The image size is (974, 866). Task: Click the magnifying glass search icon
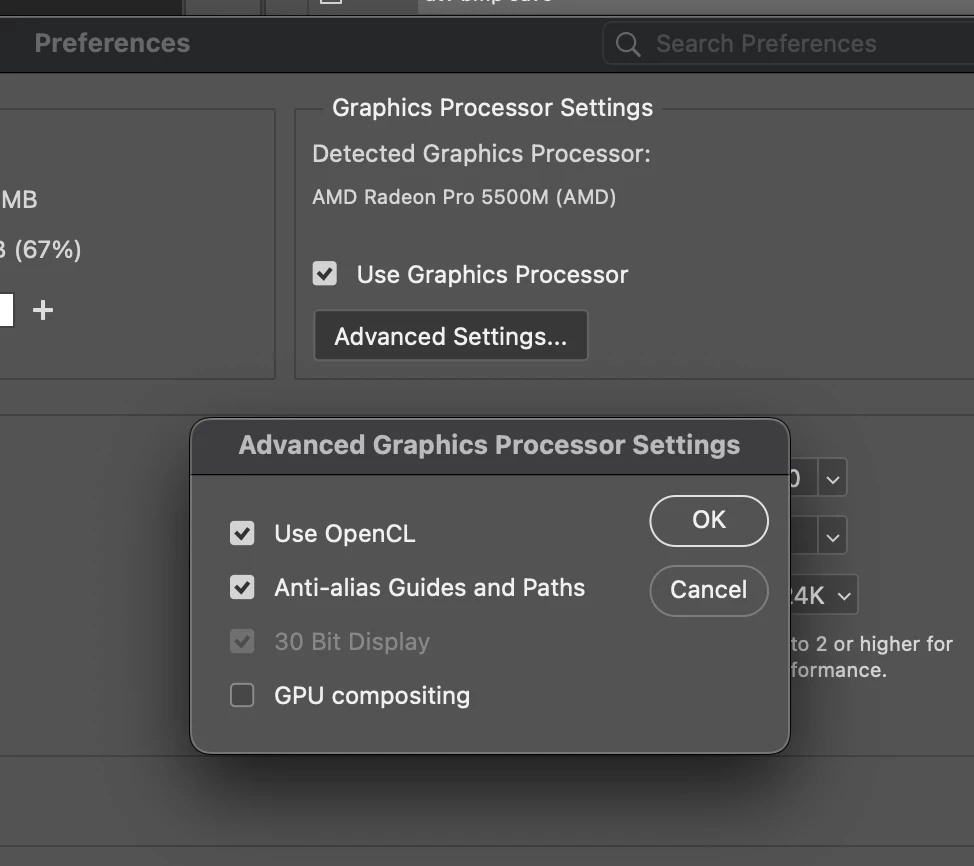pos(628,44)
